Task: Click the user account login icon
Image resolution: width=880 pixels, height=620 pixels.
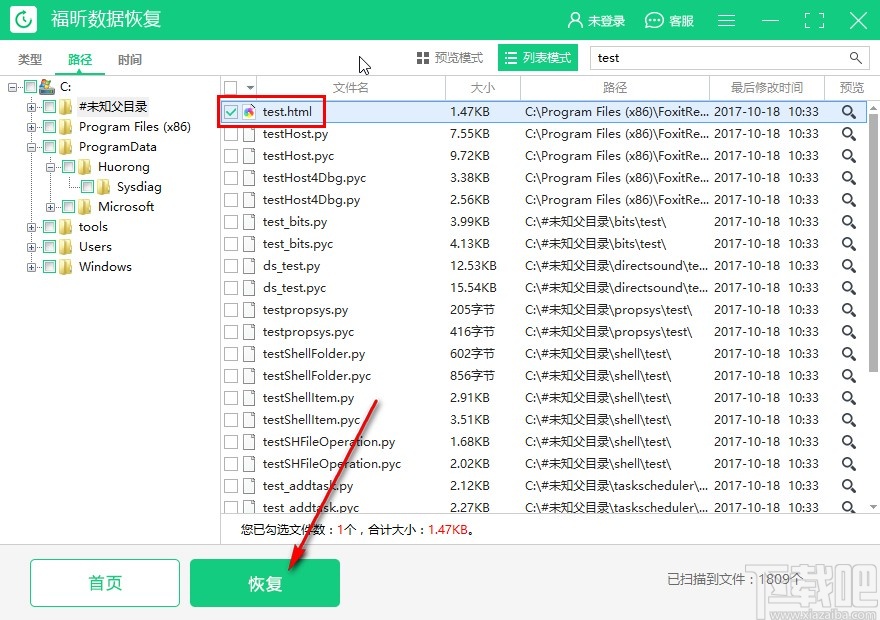Action: (x=575, y=20)
